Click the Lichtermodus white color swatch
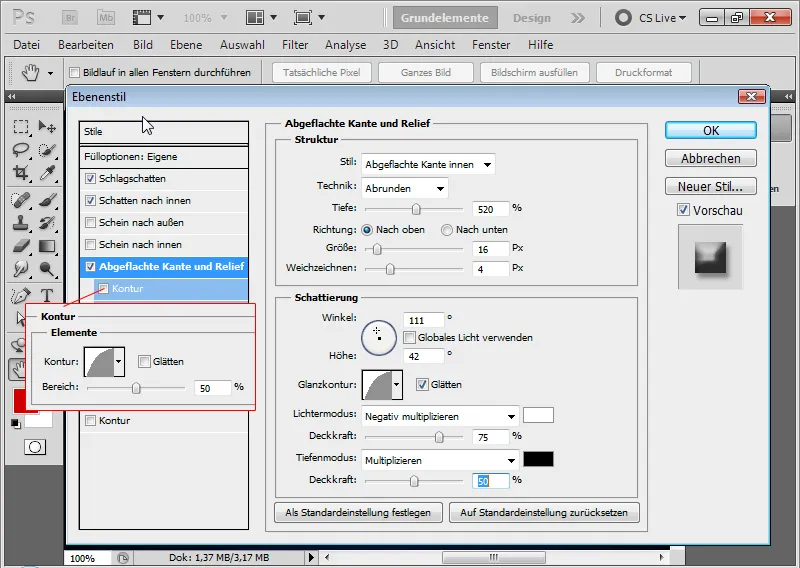Screen dimensions: 800x568 point(538,415)
